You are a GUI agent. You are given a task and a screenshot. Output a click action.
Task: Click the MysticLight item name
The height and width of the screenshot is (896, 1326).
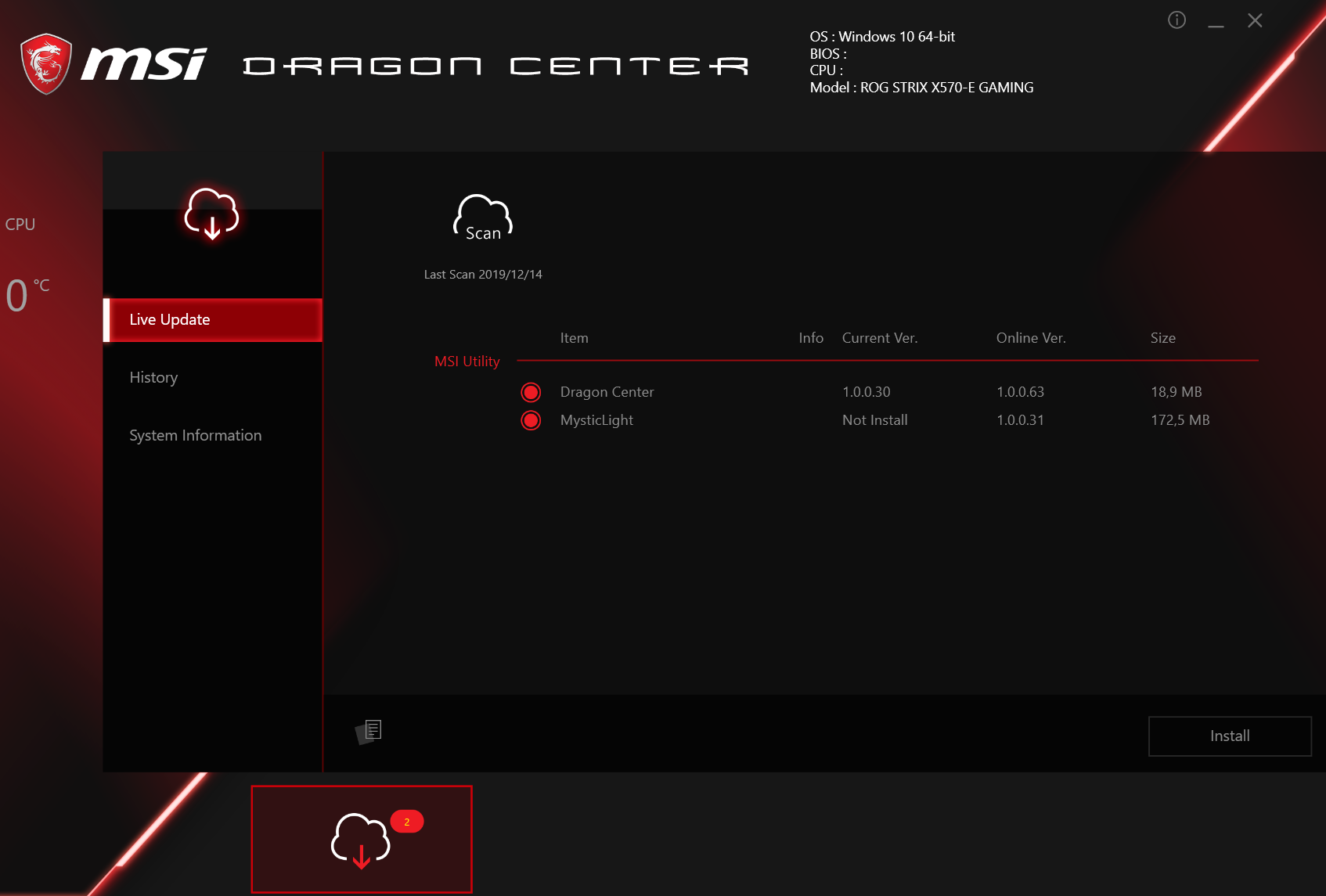[x=596, y=420]
